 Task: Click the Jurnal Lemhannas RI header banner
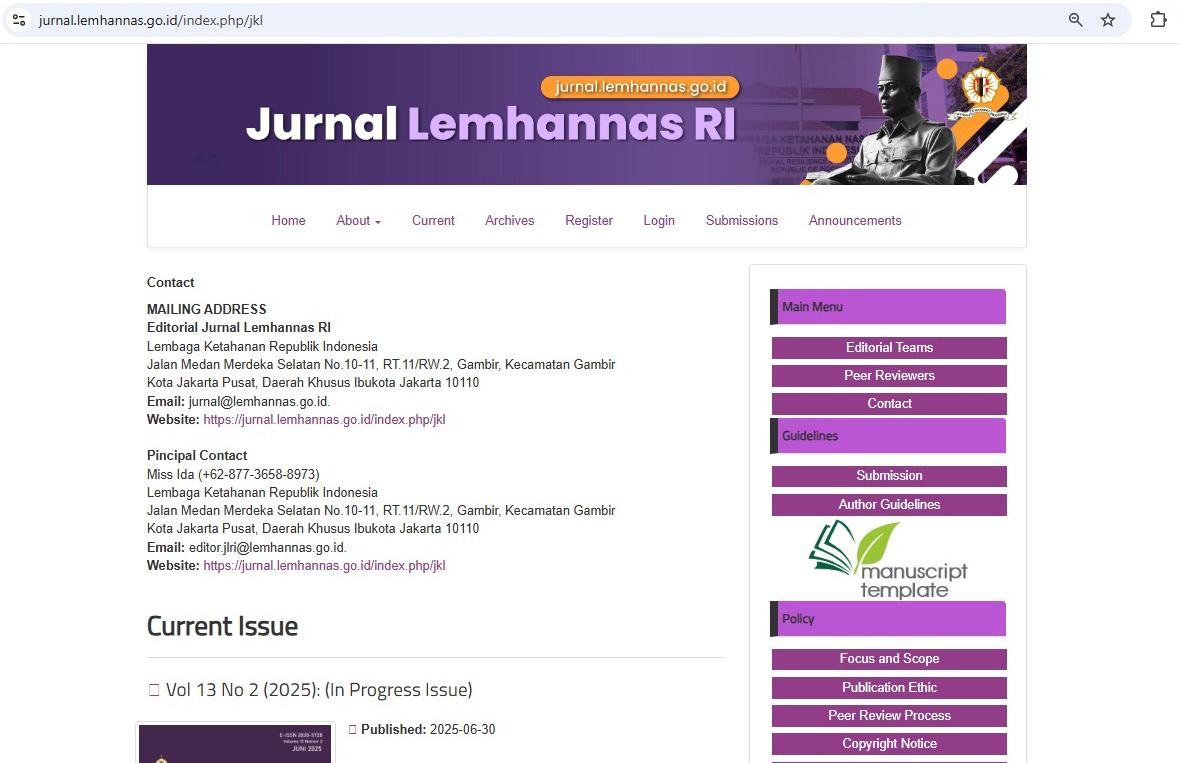coord(586,114)
